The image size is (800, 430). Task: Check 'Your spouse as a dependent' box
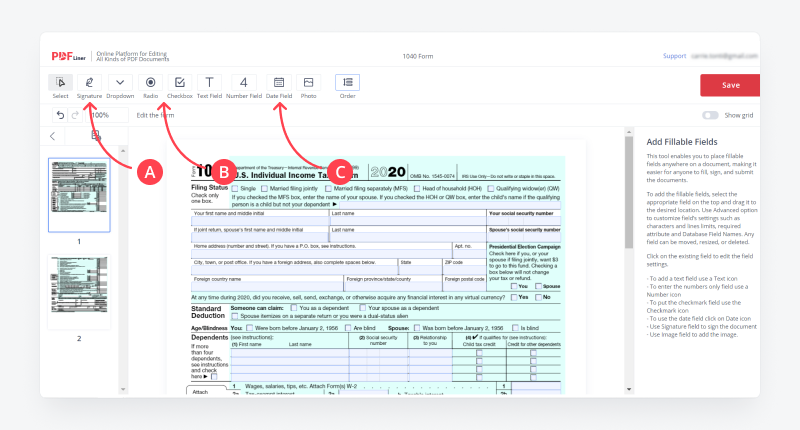pyautogui.click(x=362, y=308)
